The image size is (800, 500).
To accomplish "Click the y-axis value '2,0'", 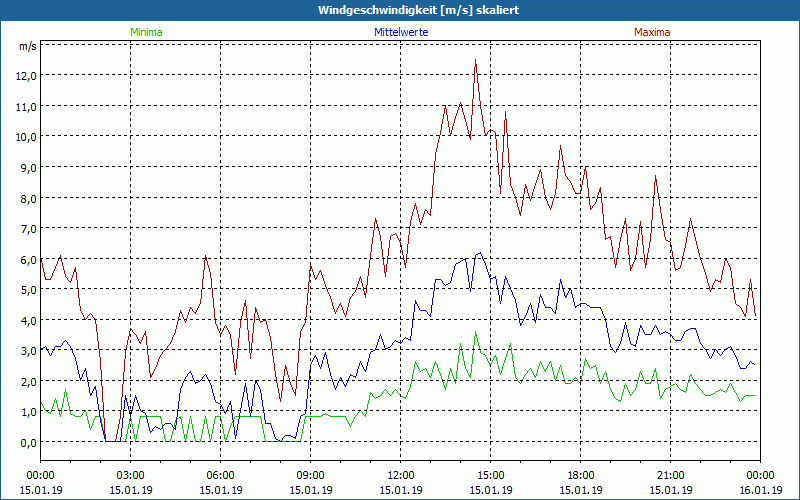I will pyautogui.click(x=29, y=382).
